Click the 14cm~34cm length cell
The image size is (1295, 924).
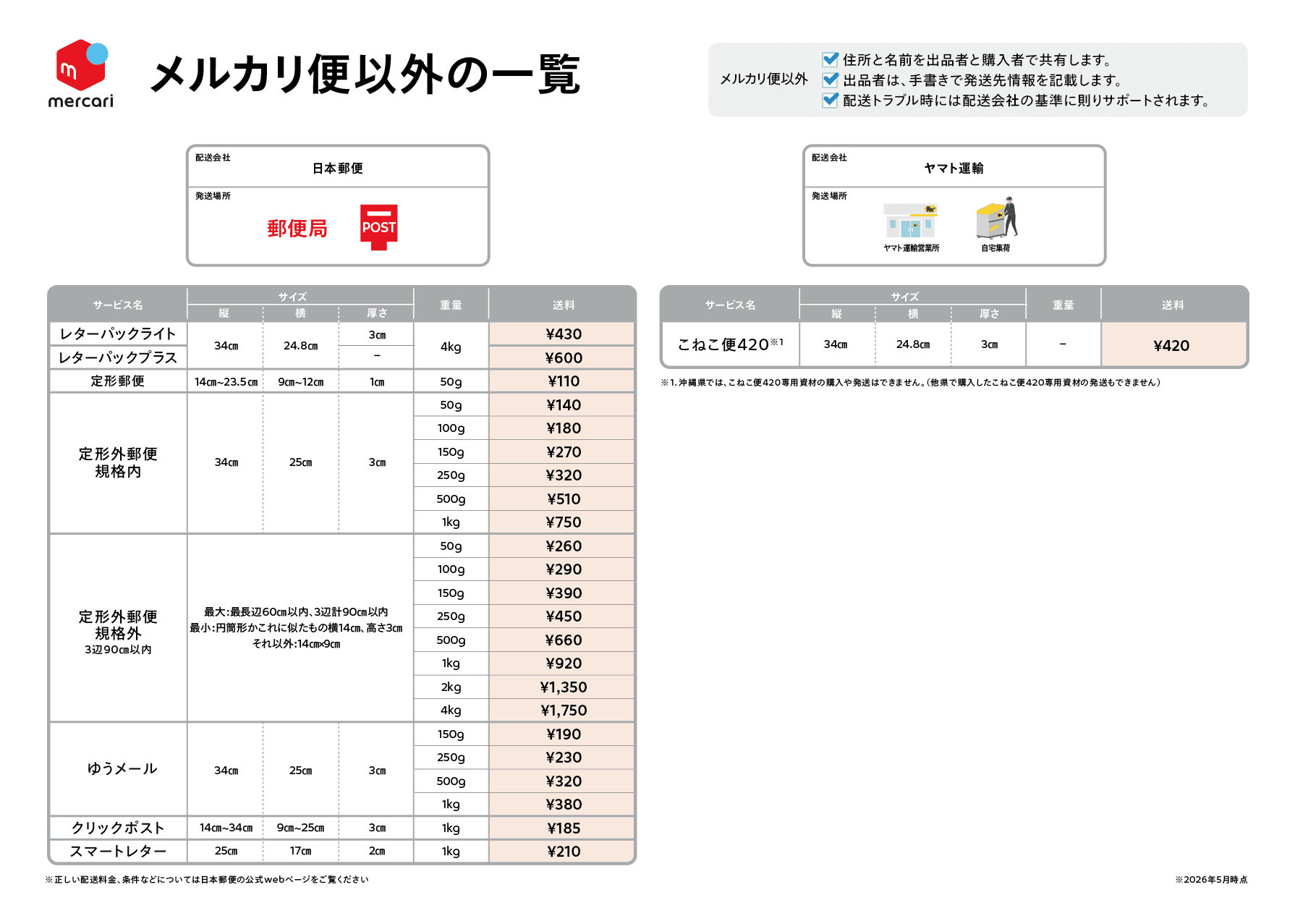pos(226,828)
